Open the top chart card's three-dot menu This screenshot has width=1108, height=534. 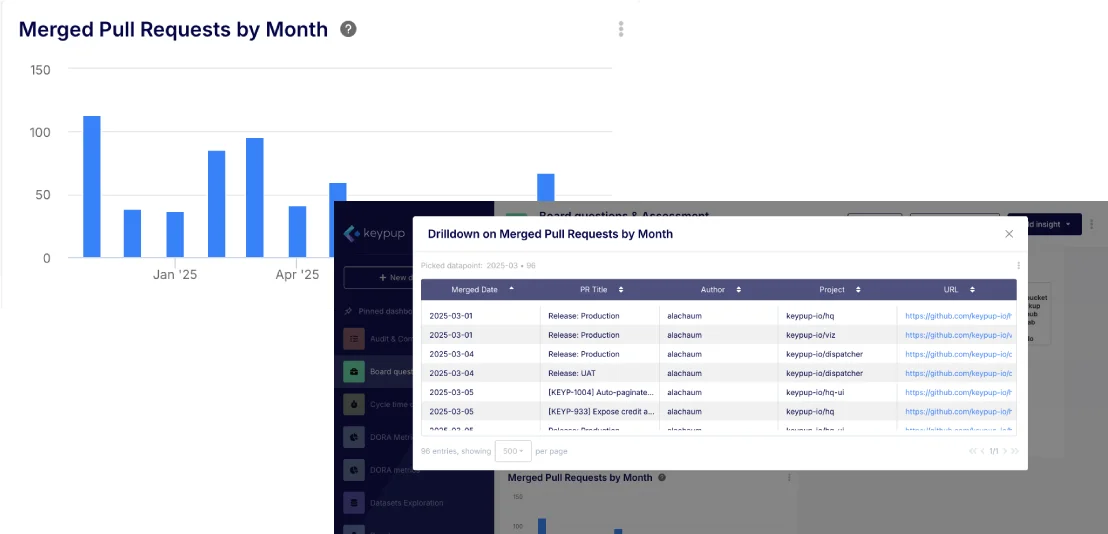click(x=620, y=29)
